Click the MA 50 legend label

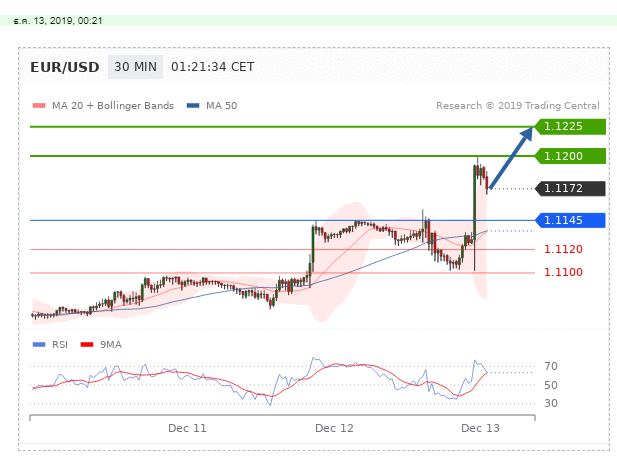click(222, 105)
